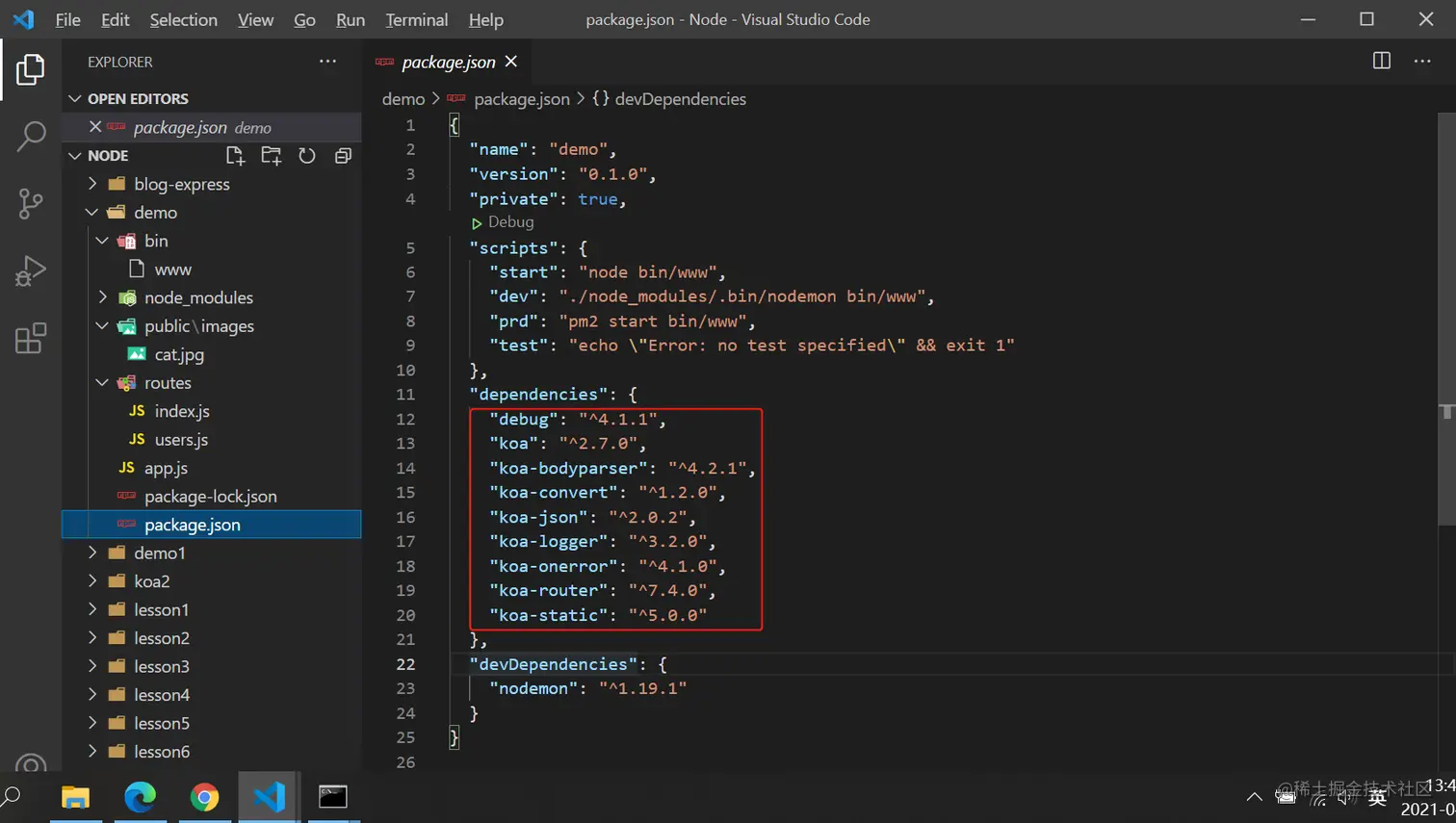Collapse the NODE workspace section

(x=75, y=156)
